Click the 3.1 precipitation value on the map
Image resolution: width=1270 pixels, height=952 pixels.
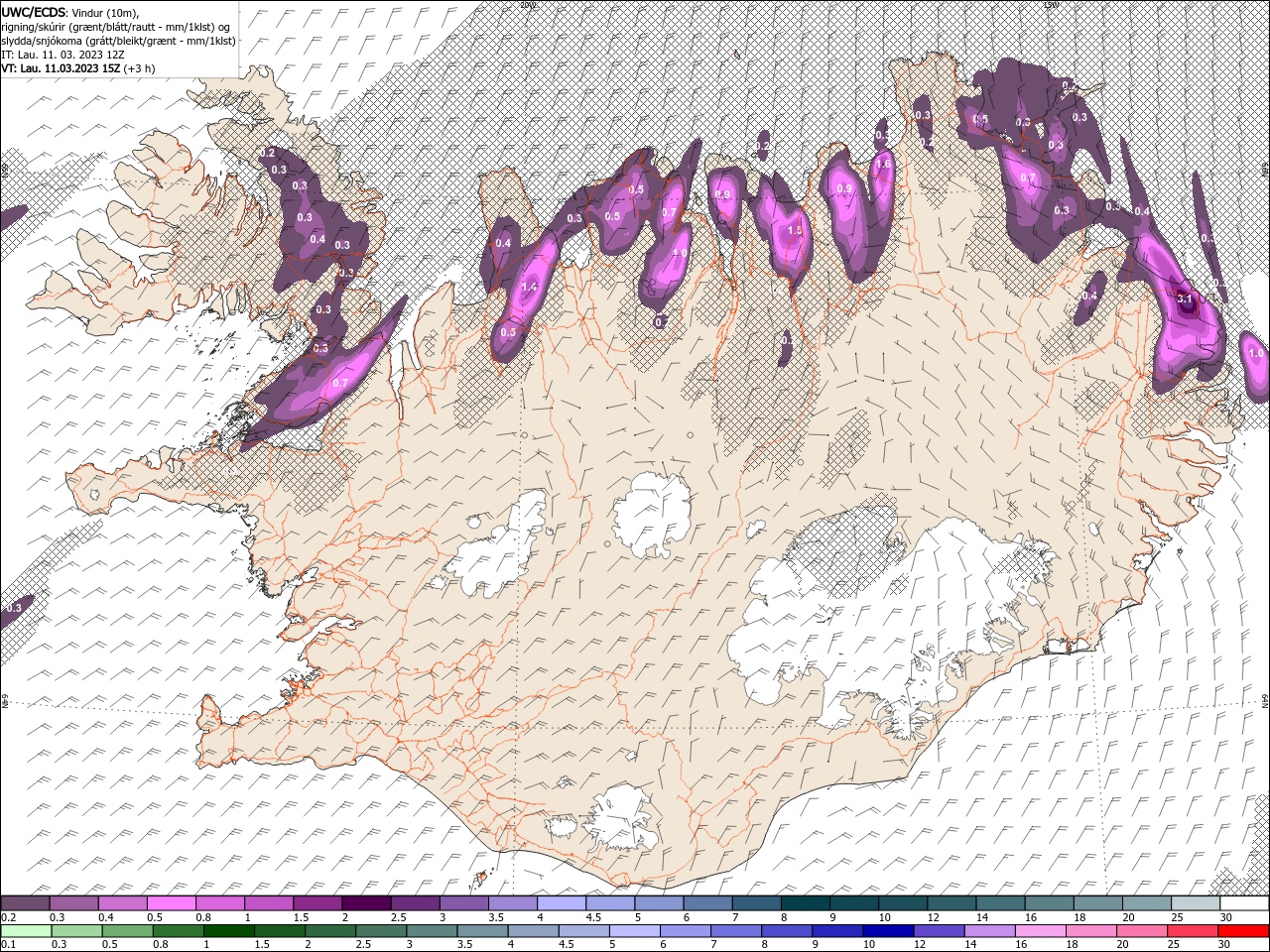[x=1184, y=297]
